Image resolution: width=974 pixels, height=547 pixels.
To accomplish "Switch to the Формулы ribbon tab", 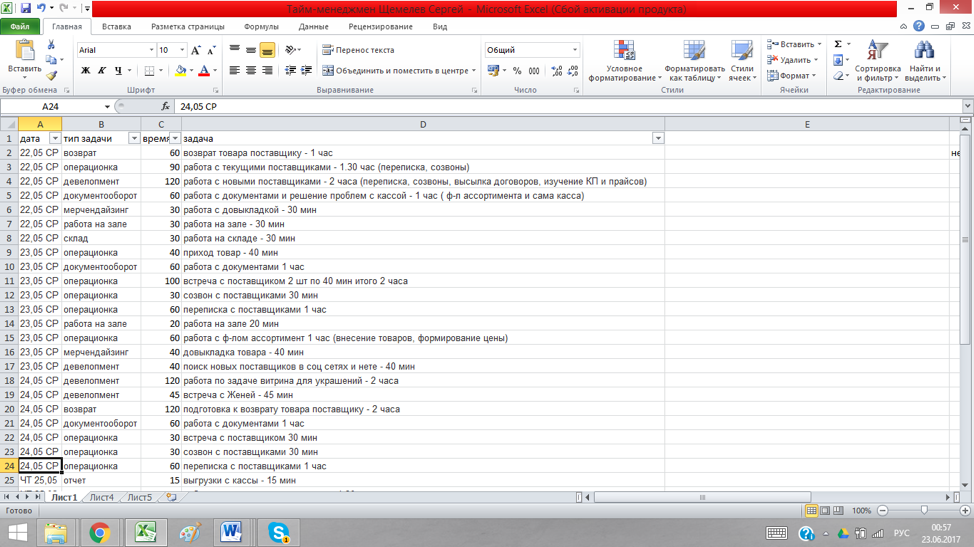I will (261, 27).
